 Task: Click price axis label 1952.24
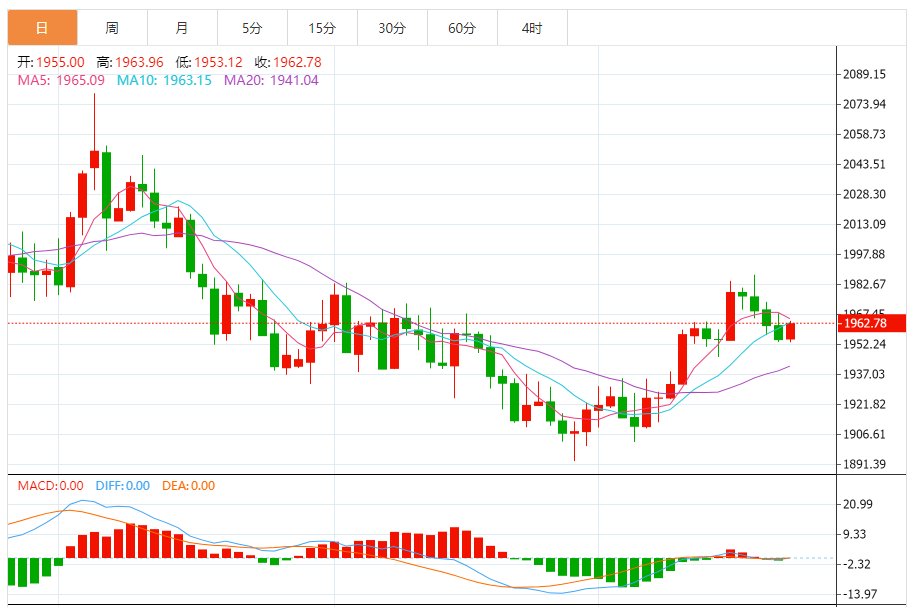pyautogui.click(x=864, y=344)
